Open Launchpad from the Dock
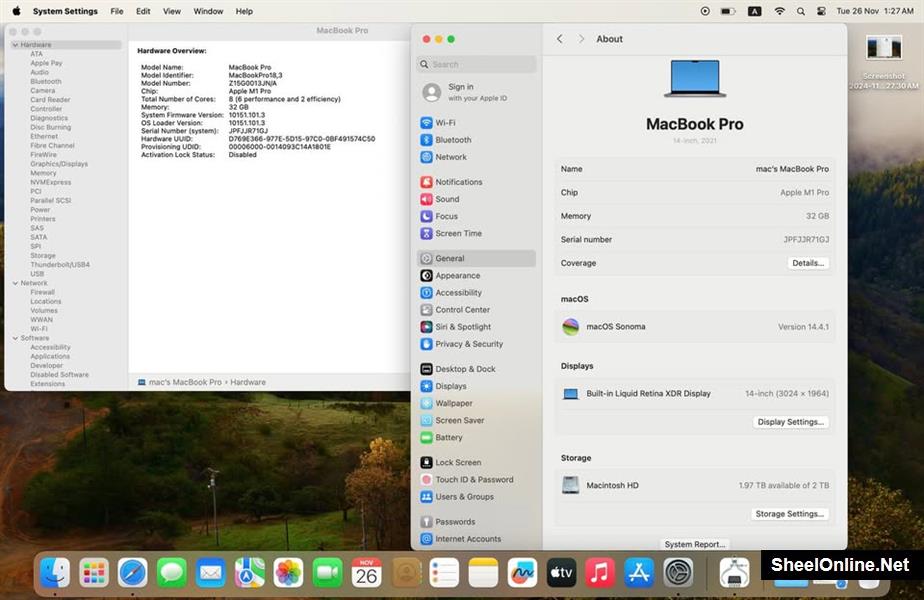Viewport: 924px width, 600px height. 94,572
